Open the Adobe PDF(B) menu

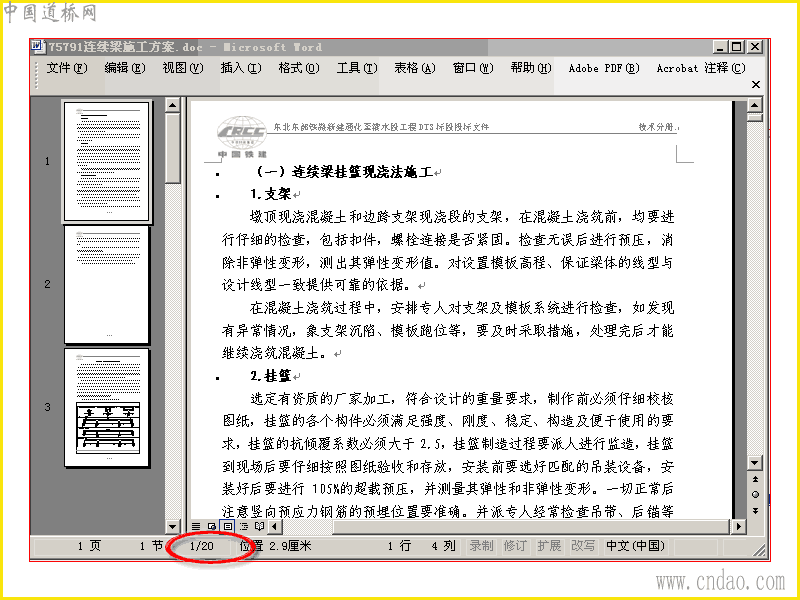(x=604, y=68)
